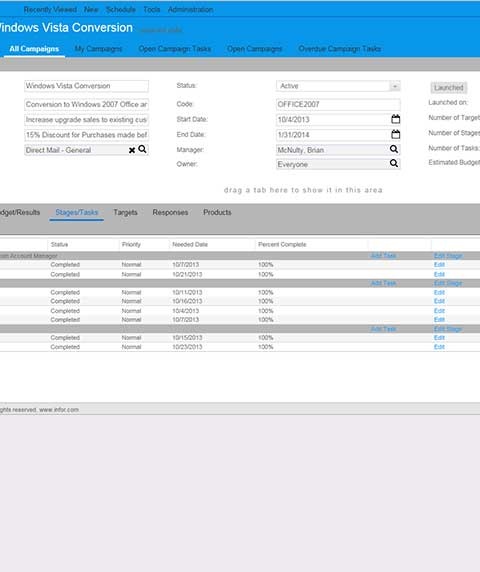Open the Recently Viewed menu
This screenshot has height=572, width=480.
coord(50,9)
